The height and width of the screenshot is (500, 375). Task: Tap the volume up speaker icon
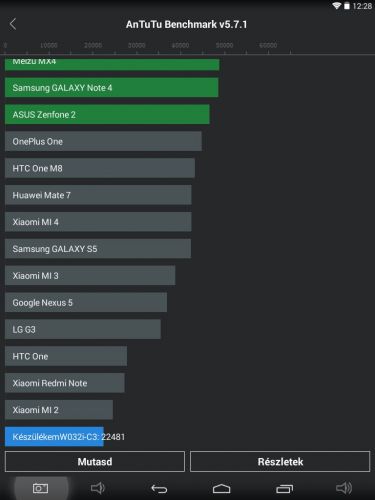tap(344, 488)
